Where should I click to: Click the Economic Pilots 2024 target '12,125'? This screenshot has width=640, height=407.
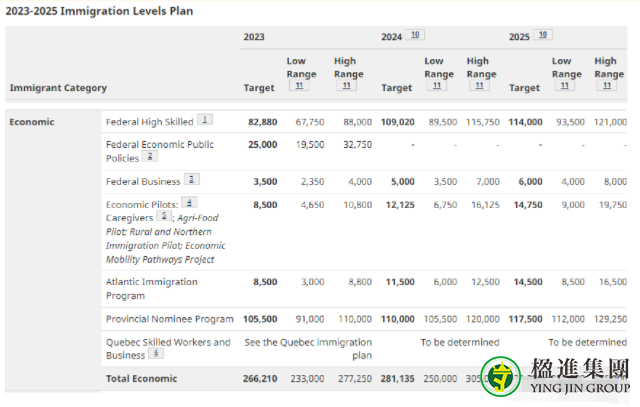(x=400, y=205)
